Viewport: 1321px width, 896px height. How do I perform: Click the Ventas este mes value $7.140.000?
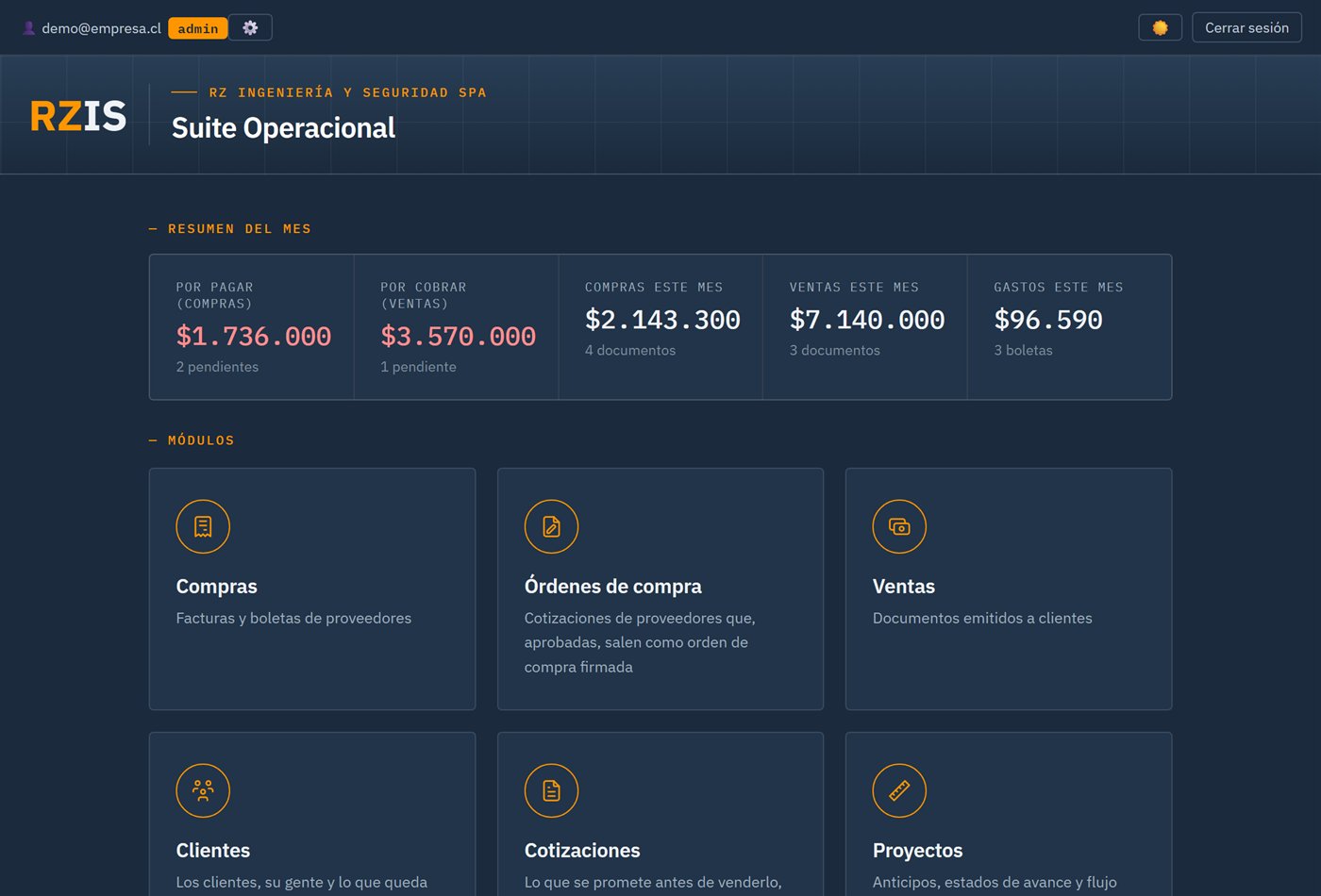(867, 320)
